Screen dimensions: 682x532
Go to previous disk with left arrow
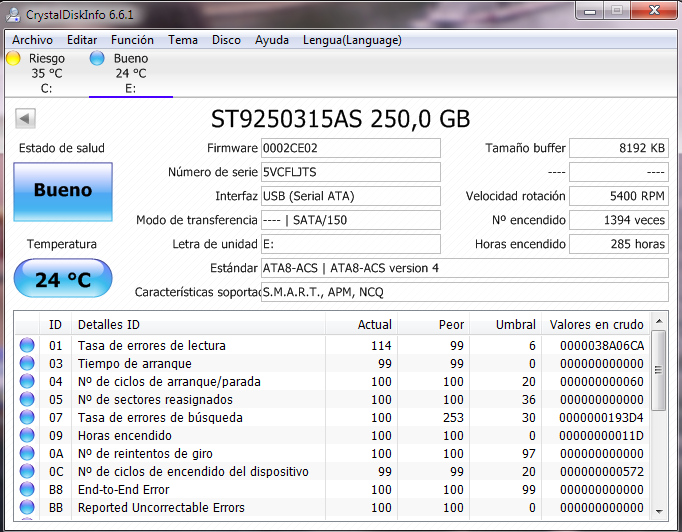[x=25, y=118]
